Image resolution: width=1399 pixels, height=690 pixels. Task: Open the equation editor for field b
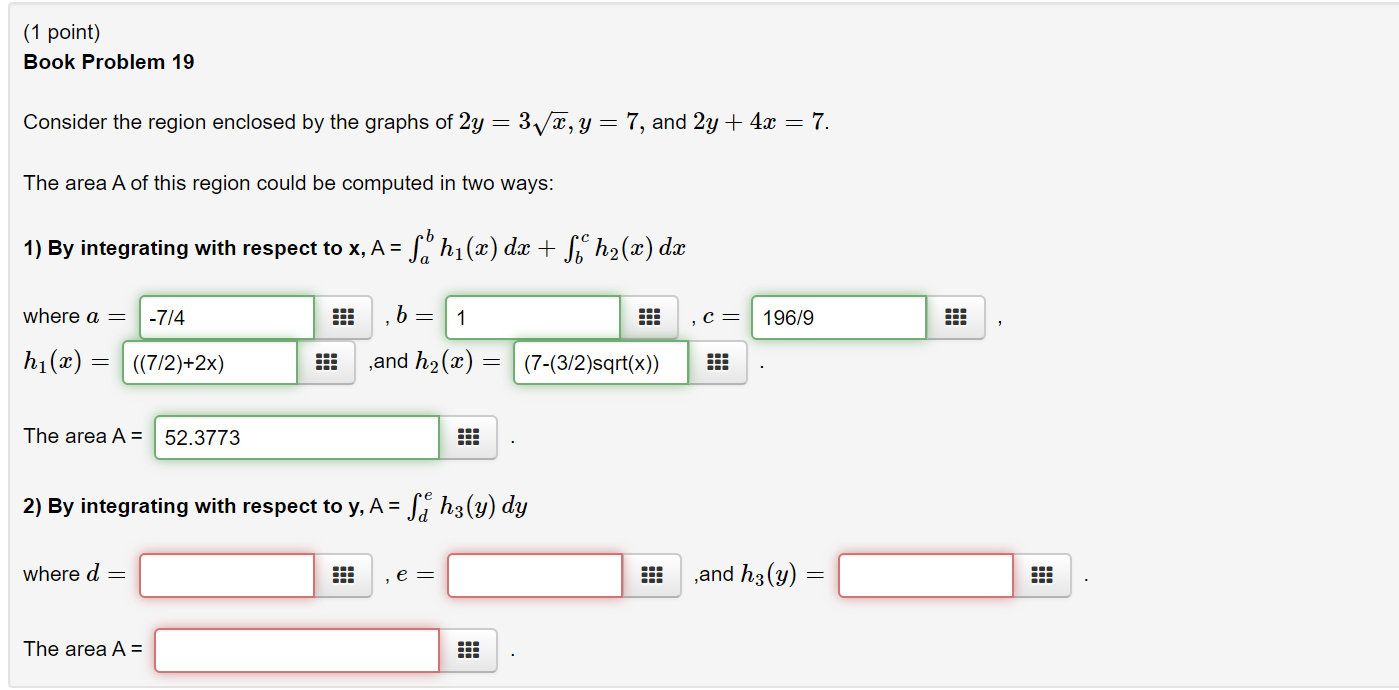[650, 317]
